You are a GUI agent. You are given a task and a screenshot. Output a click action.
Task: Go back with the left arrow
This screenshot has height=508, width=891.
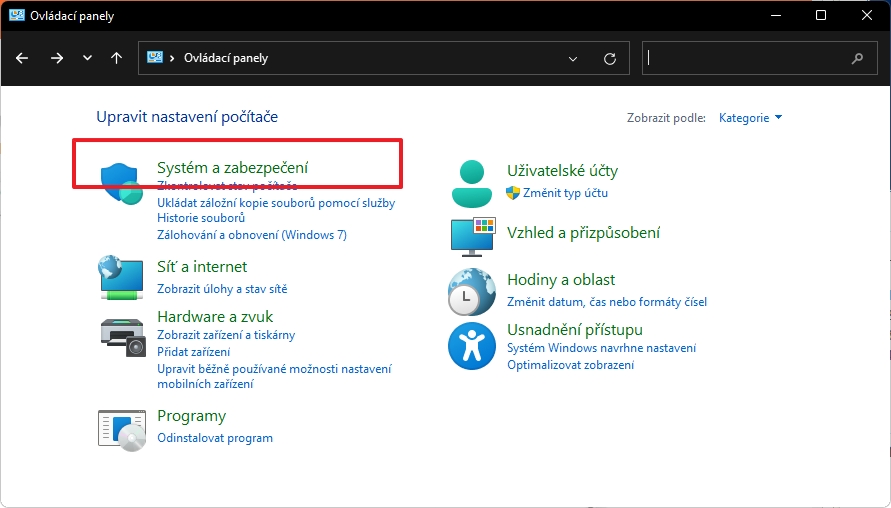22,58
